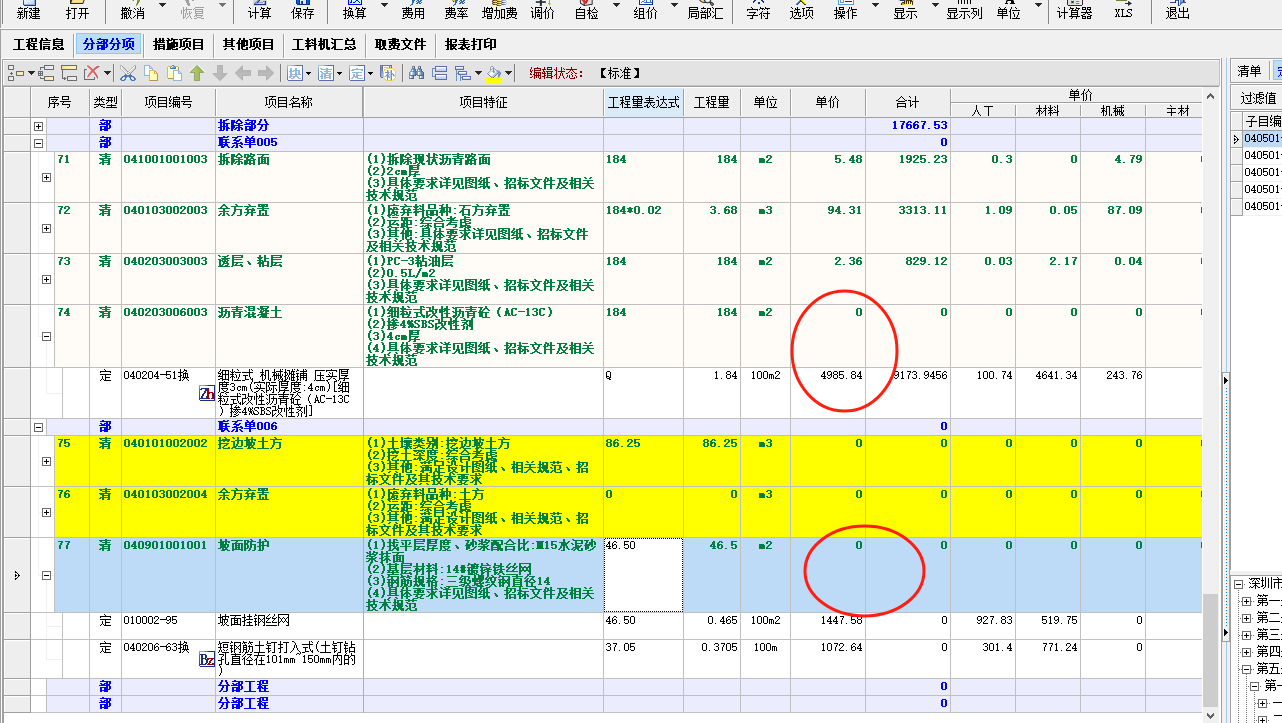Open the 块 dropdown arrow
This screenshot has width=1282, height=723.
[x=308, y=73]
